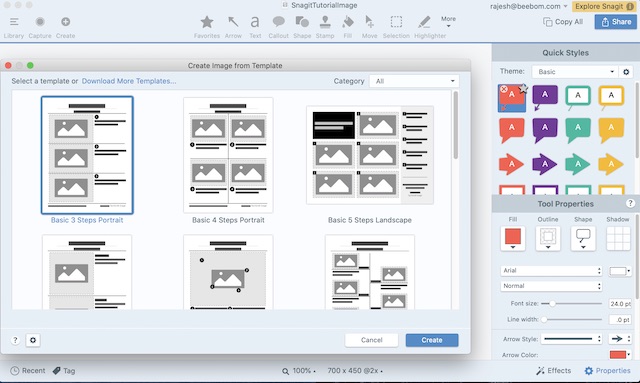Open the 100% zoom menu
This screenshot has height=383, width=640.
pyautogui.click(x=299, y=371)
